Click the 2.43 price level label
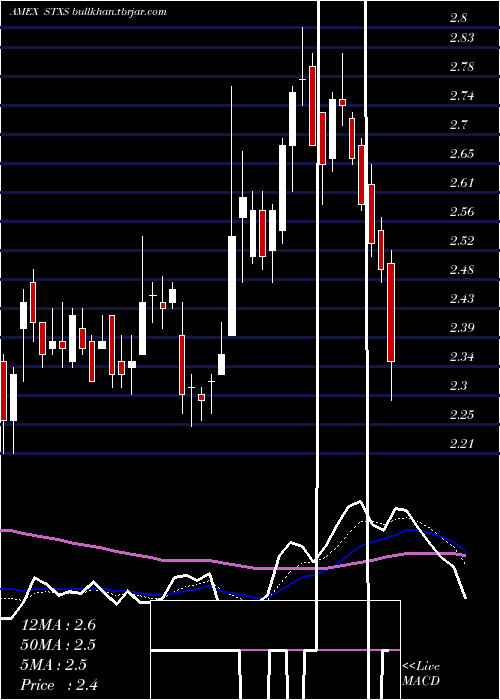This screenshot has width=500, height=700. point(462,299)
